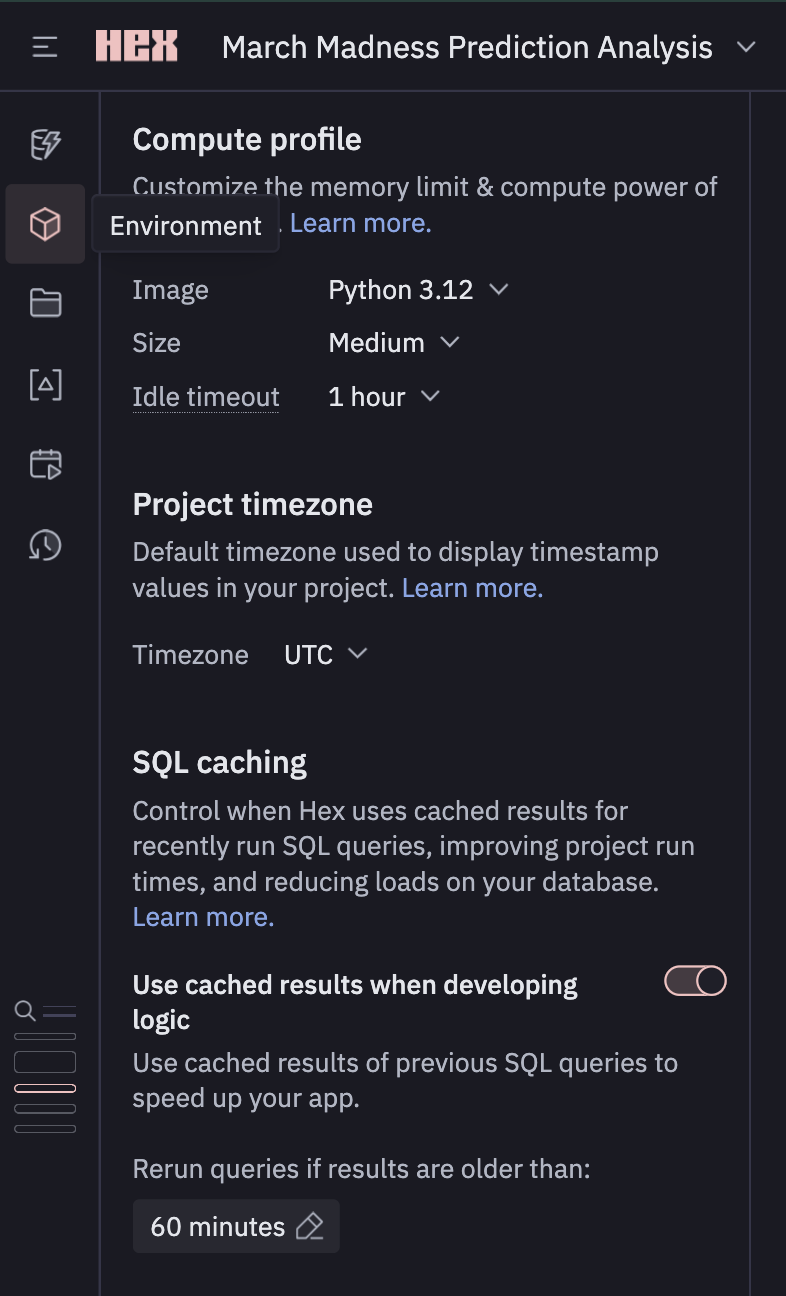Select the highlighted pink cell in outline minimap
This screenshot has width=786, height=1296.
tap(45, 1088)
